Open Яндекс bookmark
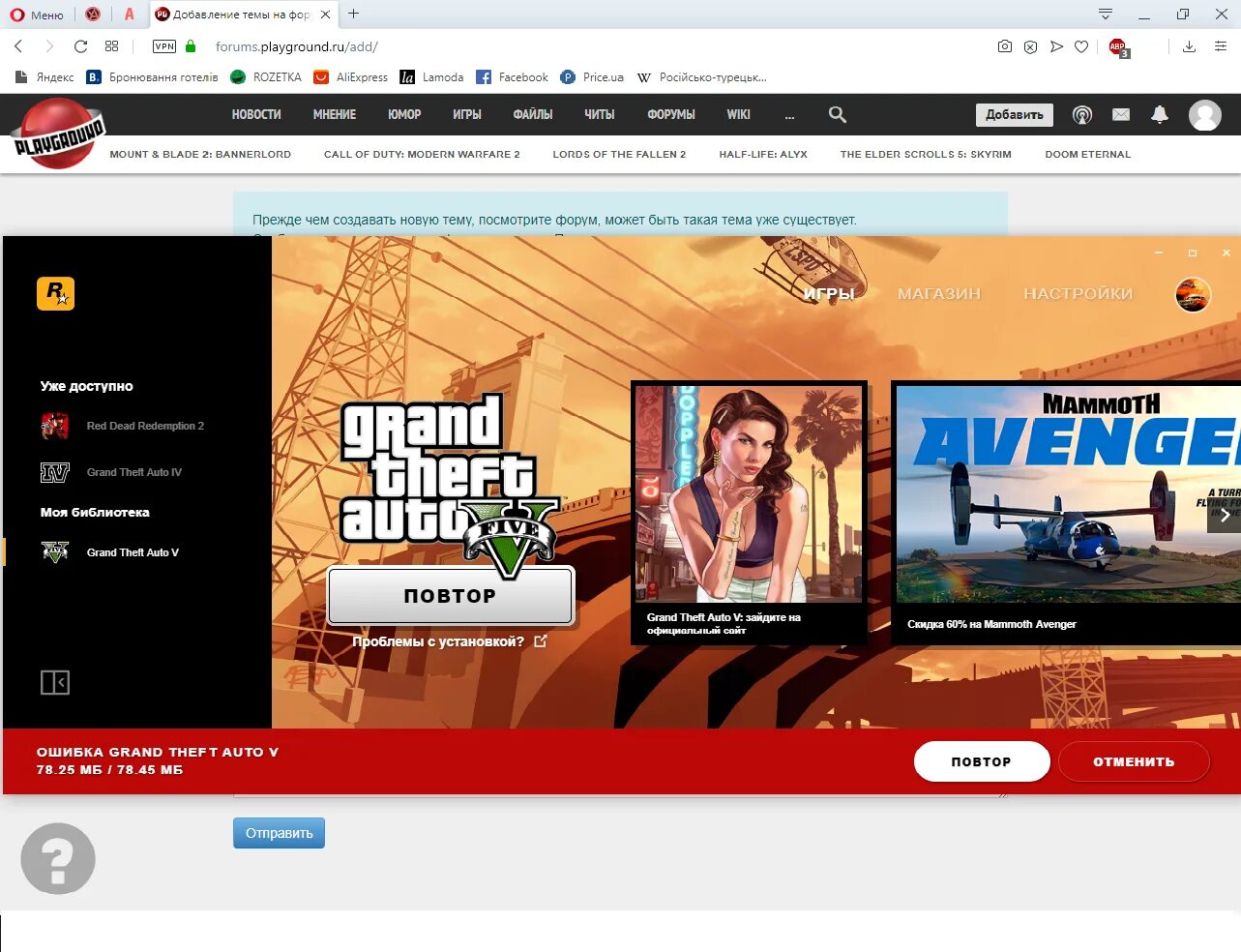Viewport: 1241px width, 952px height. pos(45,77)
